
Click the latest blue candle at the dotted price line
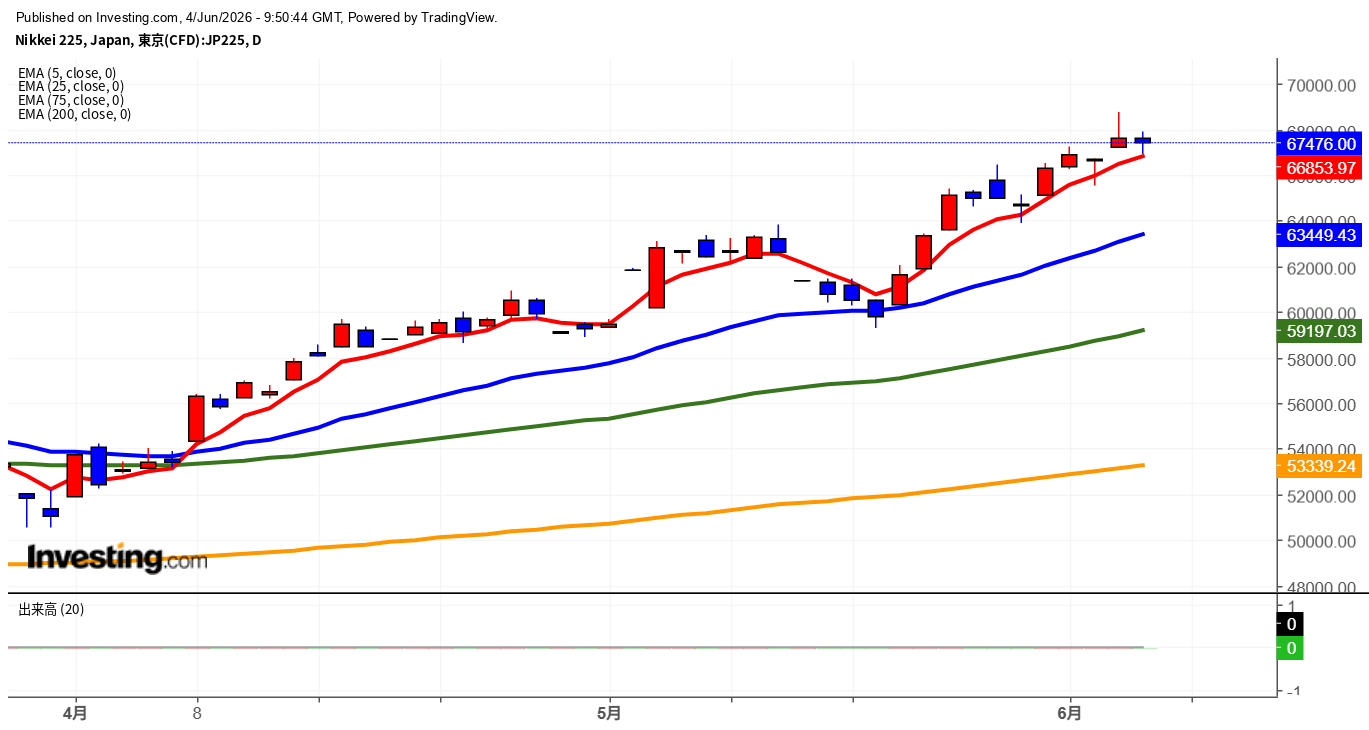1143,140
